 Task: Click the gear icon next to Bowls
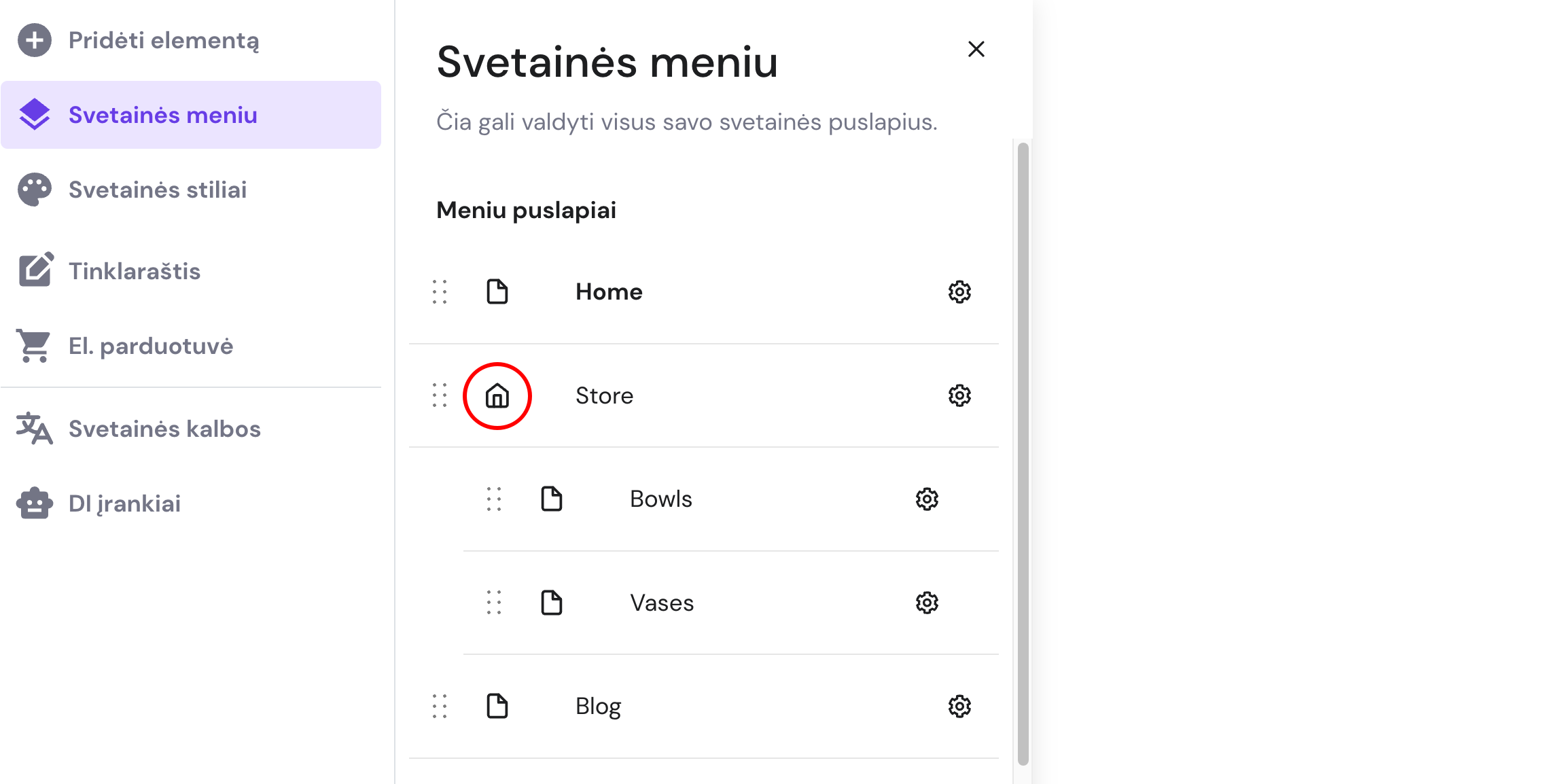[927, 499]
